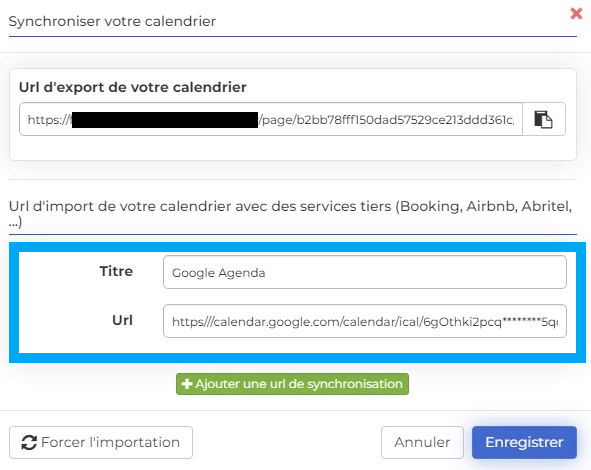Viewport: 591px width, 470px height.
Task: Add a new synchronisation url
Action: pyautogui.click(x=292, y=384)
